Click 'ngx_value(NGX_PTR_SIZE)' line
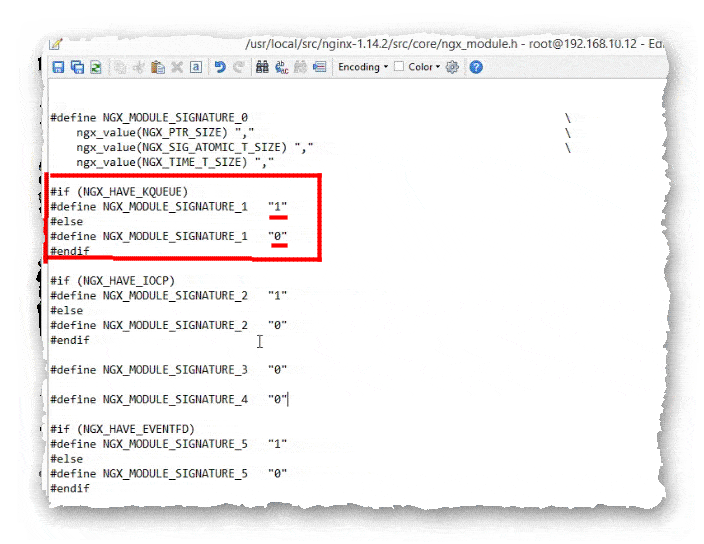Viewport: 704px width, 544px height. click(x=165, y=132)
